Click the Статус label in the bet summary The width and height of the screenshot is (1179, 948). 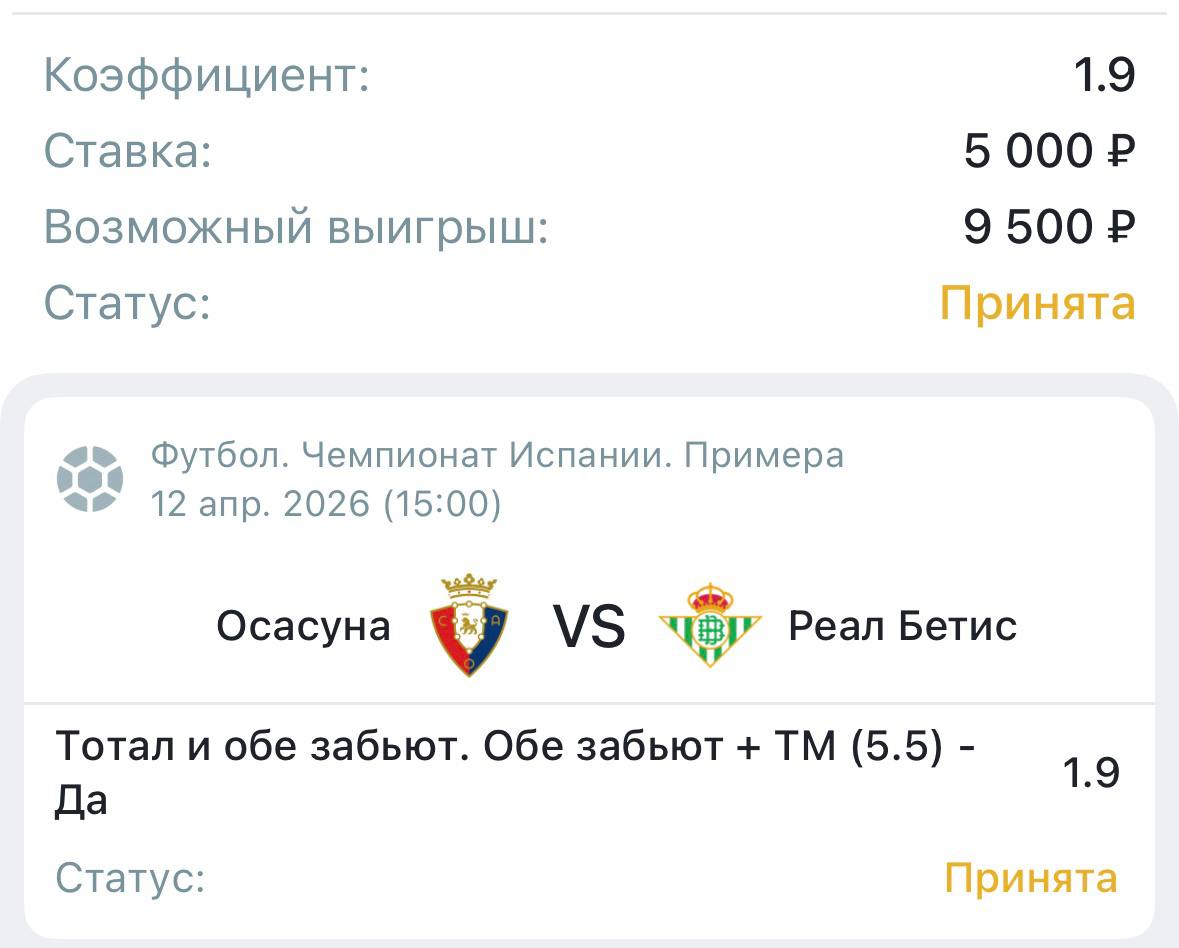click(128, 302)
